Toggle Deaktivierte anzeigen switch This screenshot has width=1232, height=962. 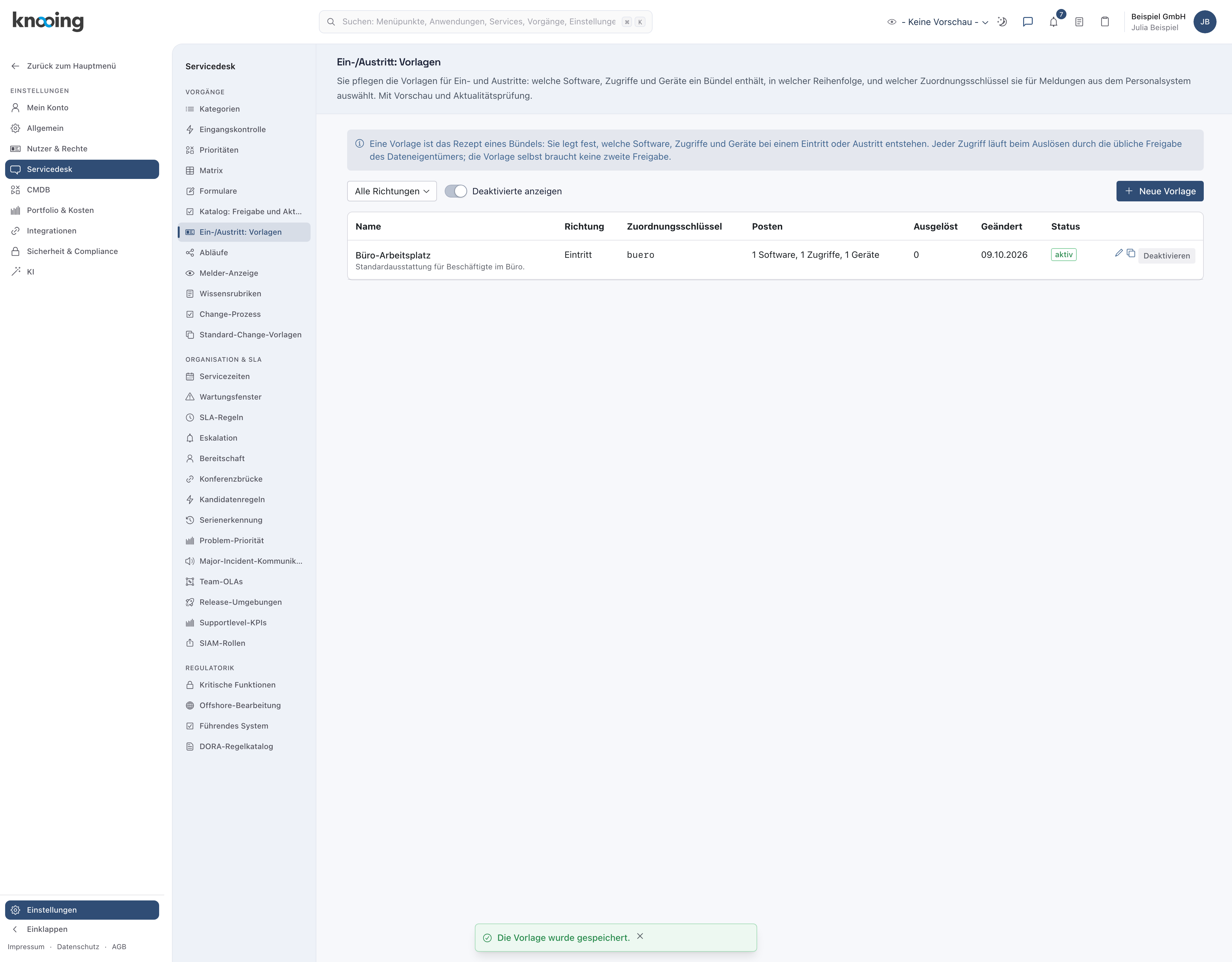(456, 191)
